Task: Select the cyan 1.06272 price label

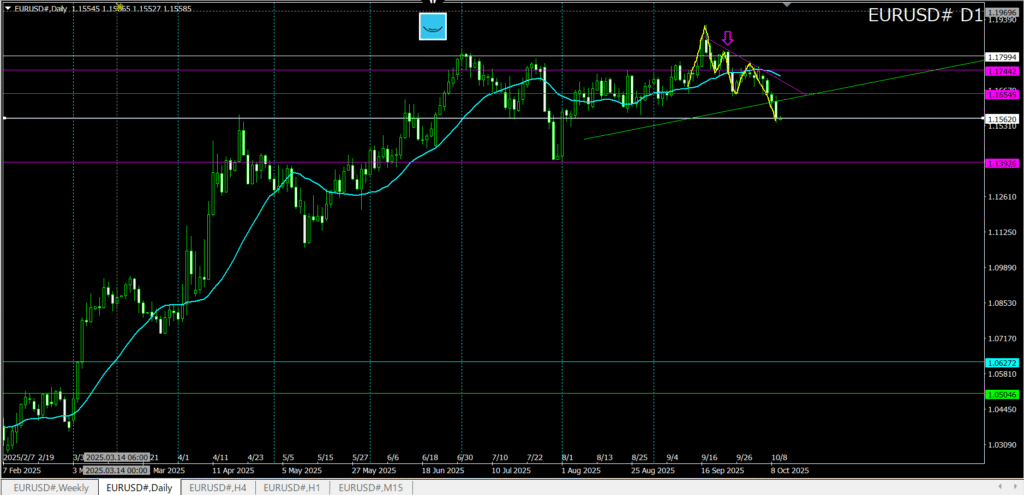Action: pos(1001,362)
